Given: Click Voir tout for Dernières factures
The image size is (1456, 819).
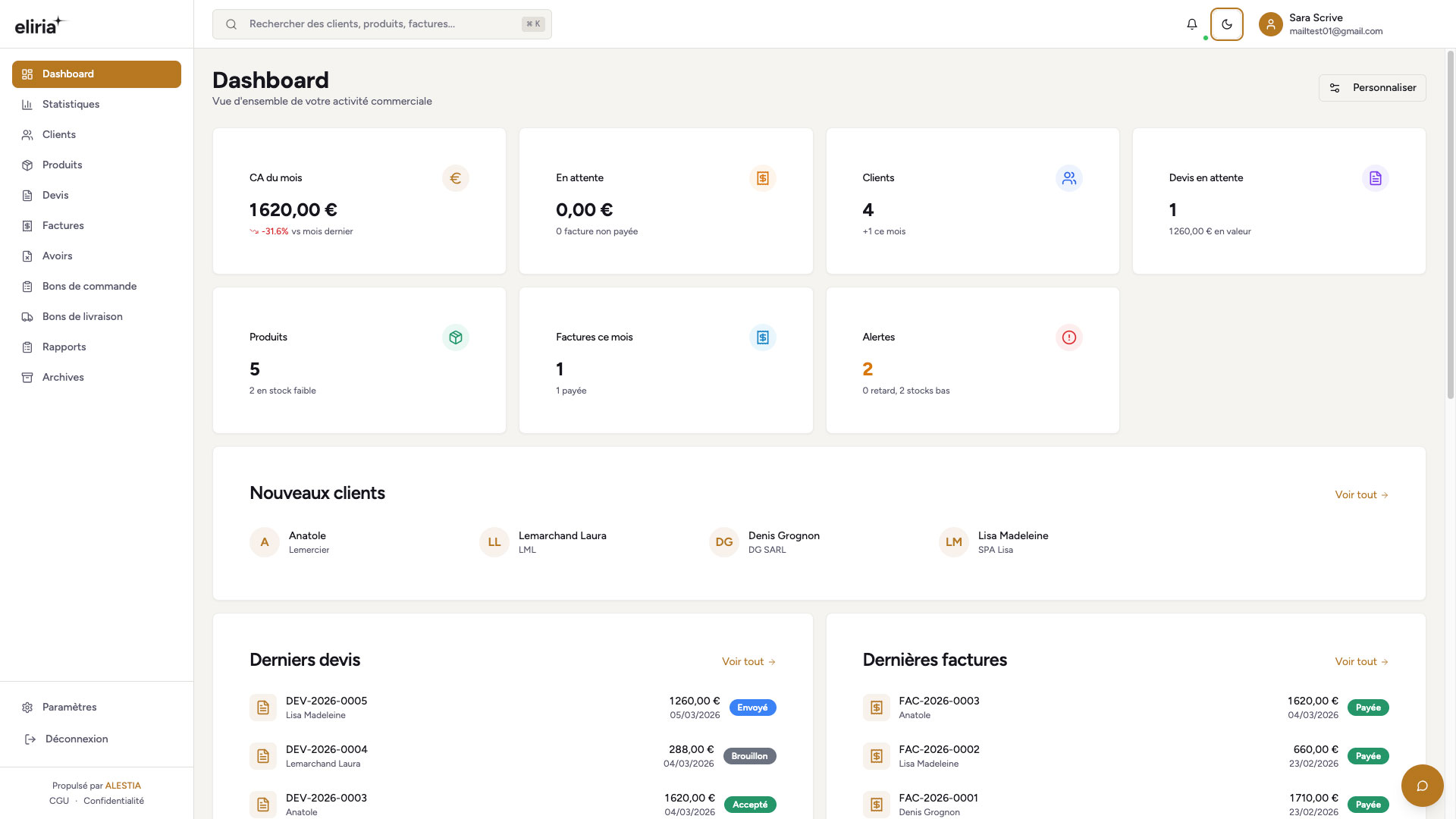Looking at the screenshot, I should (1360, 661).
